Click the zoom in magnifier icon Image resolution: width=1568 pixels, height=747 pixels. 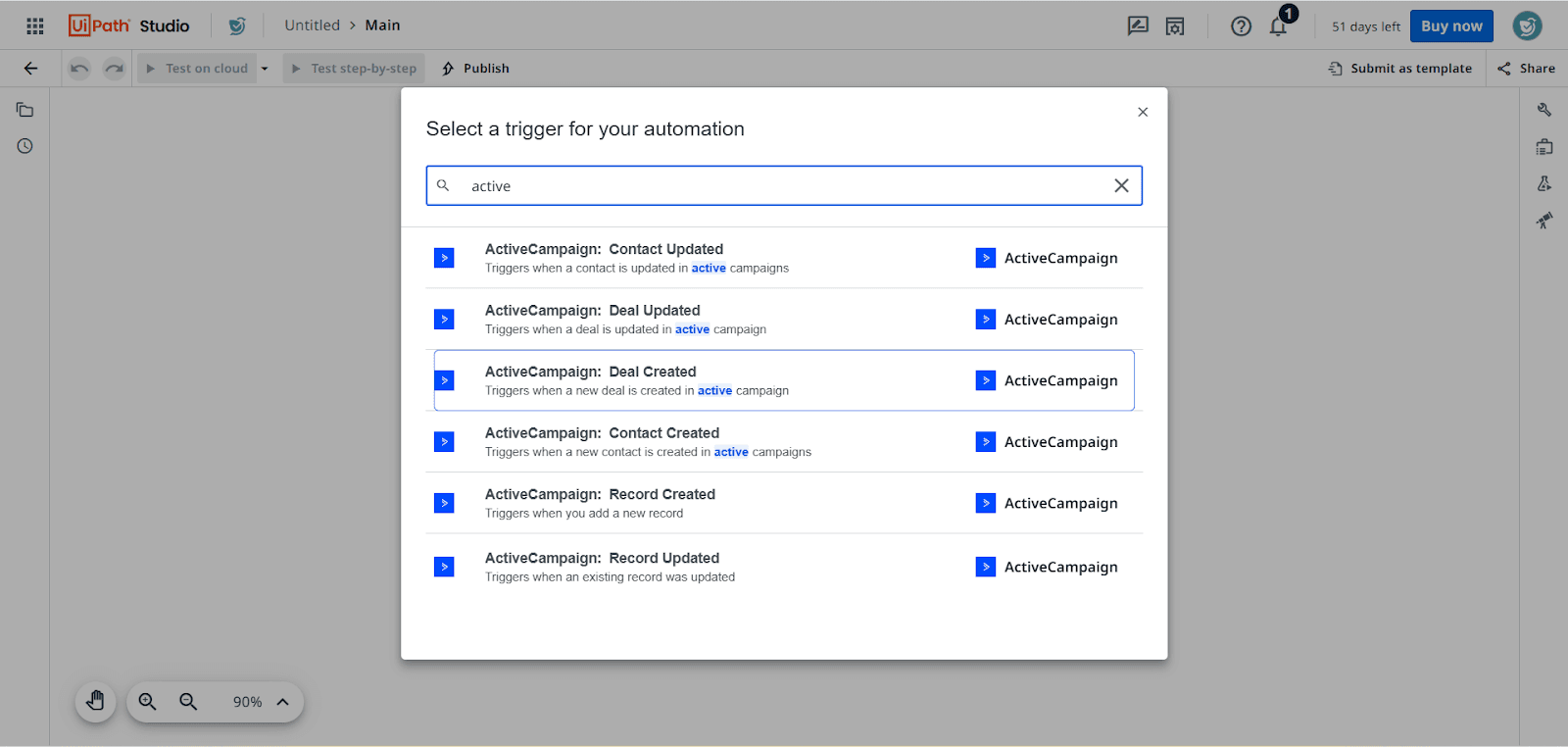pos(147,701)
